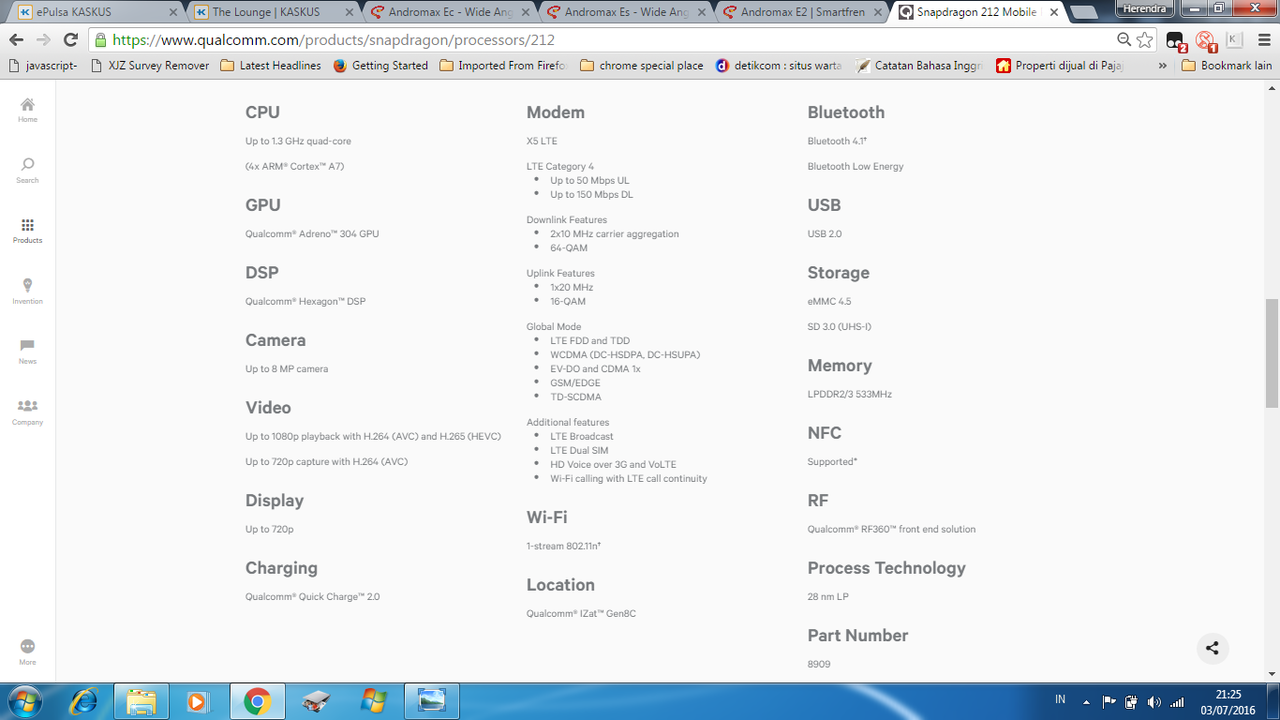Open File Explorer folder icon in taskbar
The height and width of the screenshot is (720, 1280).
(x=141, y=701)
